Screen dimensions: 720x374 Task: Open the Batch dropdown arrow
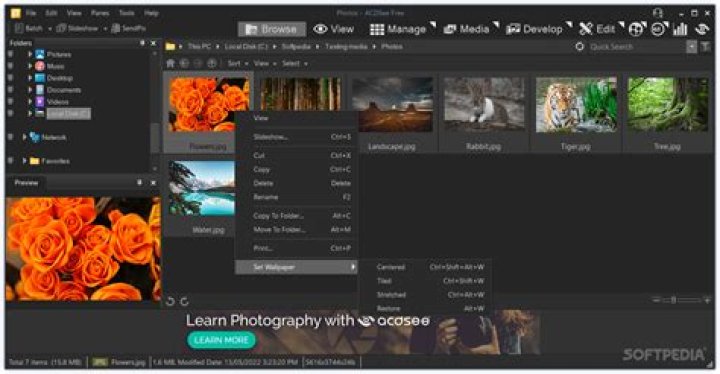click(50, 29)
